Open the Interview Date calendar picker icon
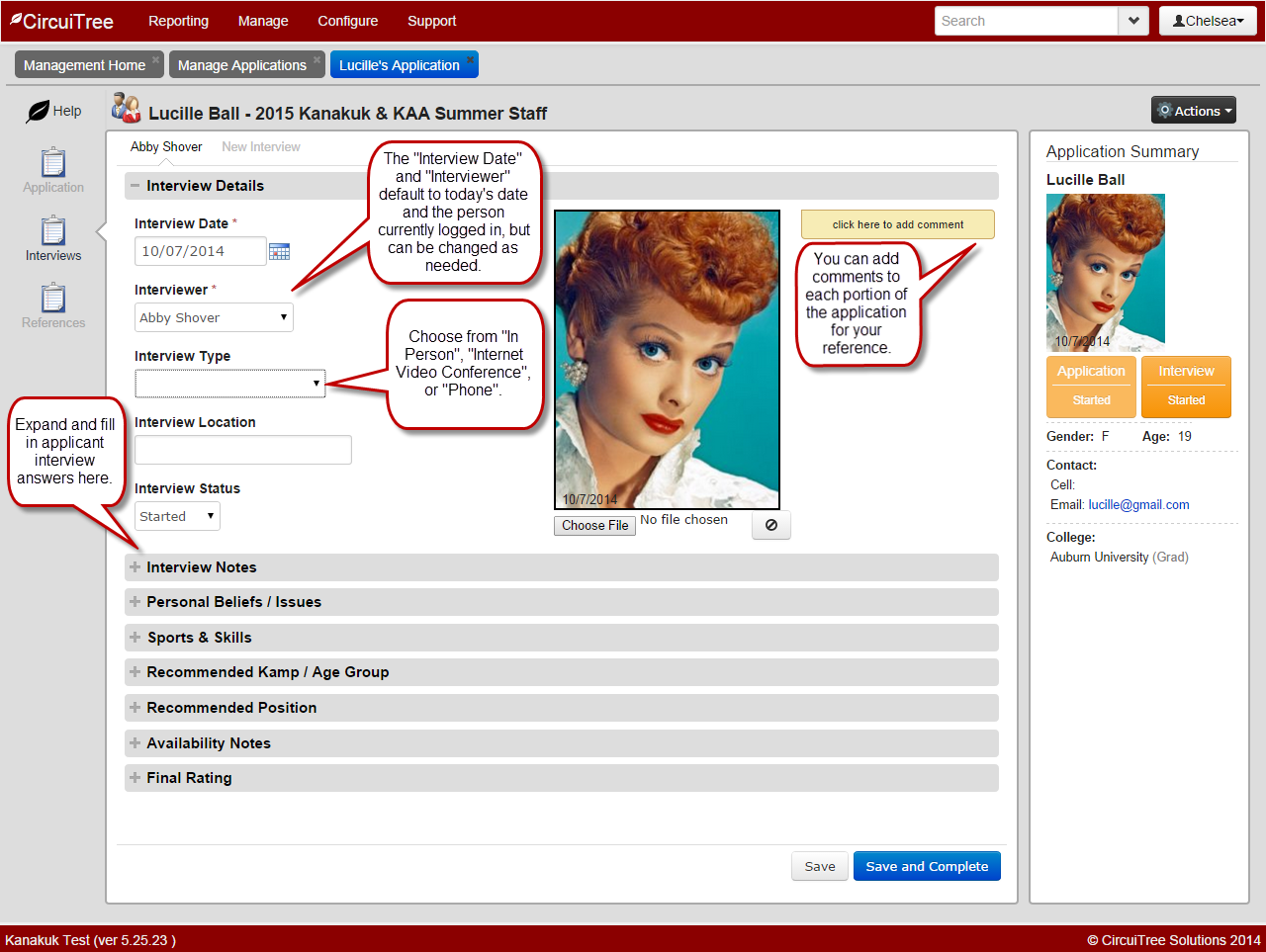Viewport: 1266px width, 952px height. point(280,252)
